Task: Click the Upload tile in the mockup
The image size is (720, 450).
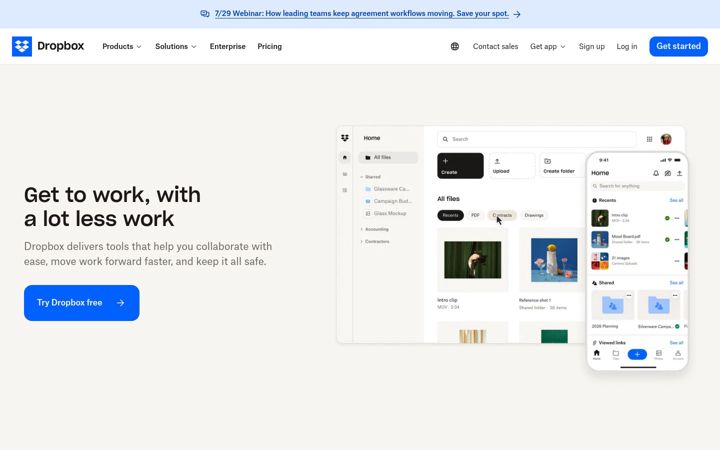Action: click(512, 166)
